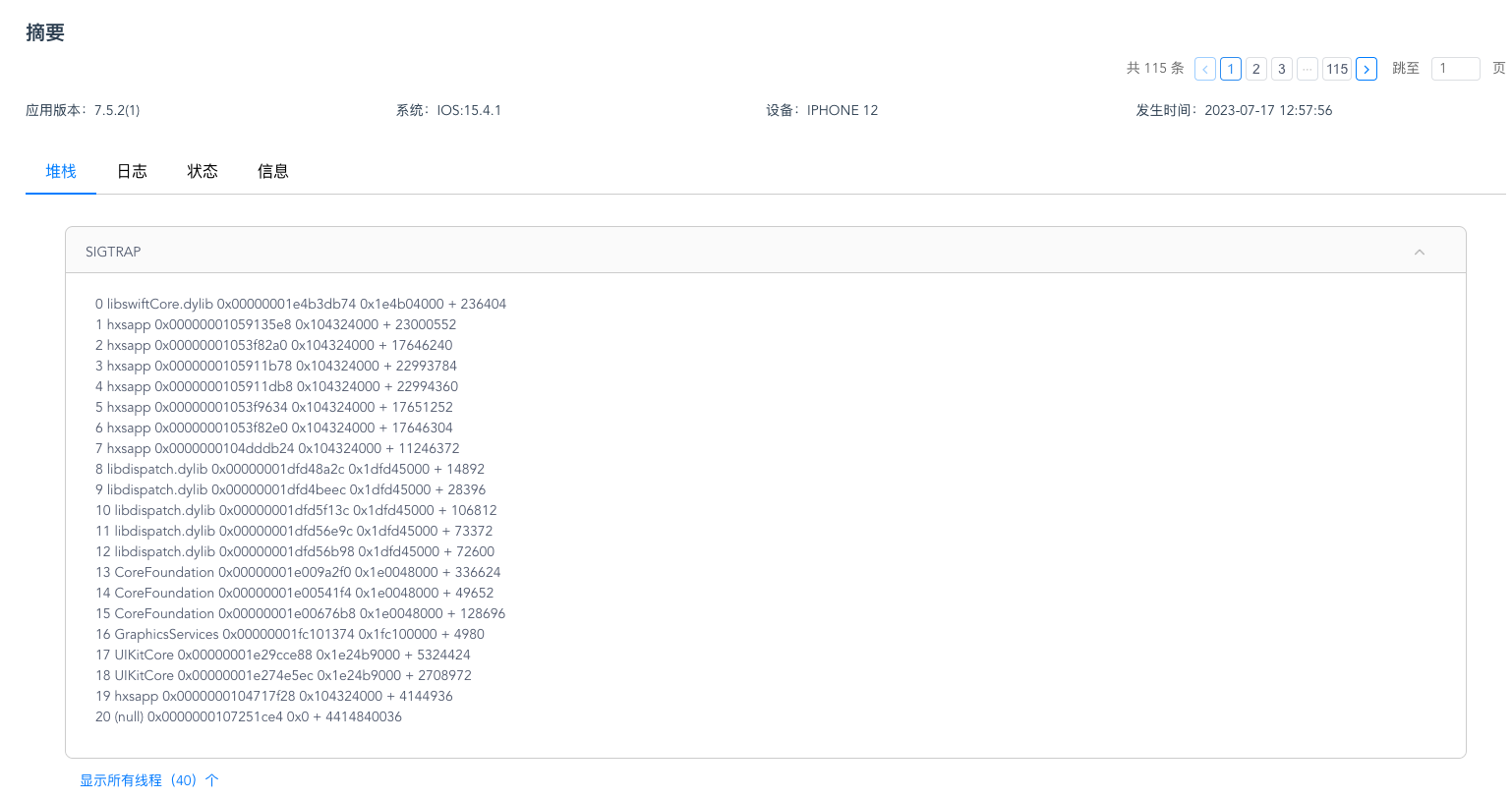
Task: Click the 共 115 条 total count
Action: (x=1155, y=68)
